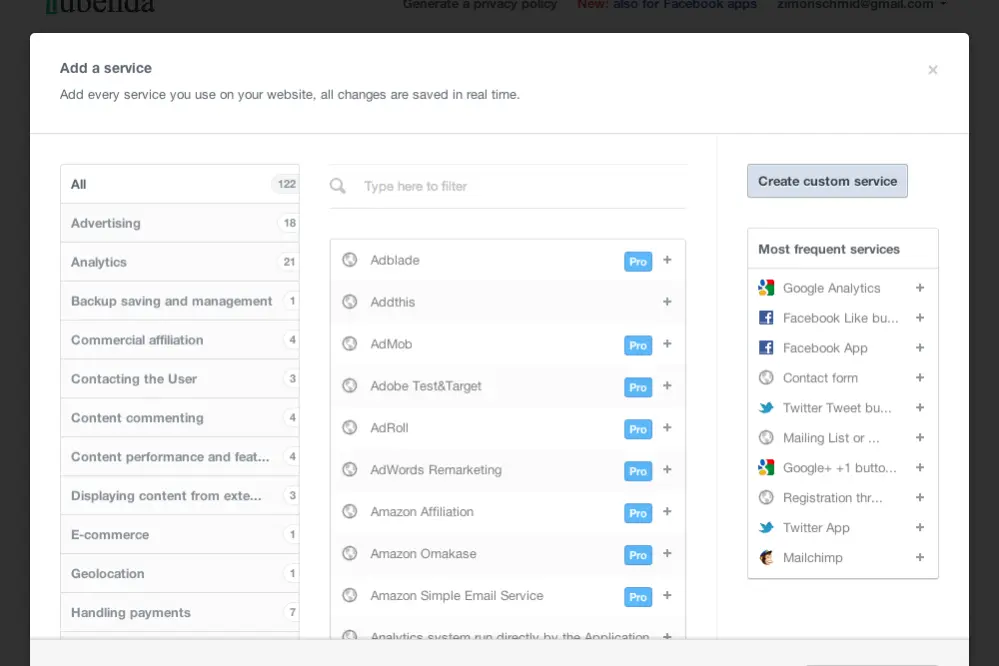Add AdMob with its plus icon
999x666 pixels.
(667, 344)
